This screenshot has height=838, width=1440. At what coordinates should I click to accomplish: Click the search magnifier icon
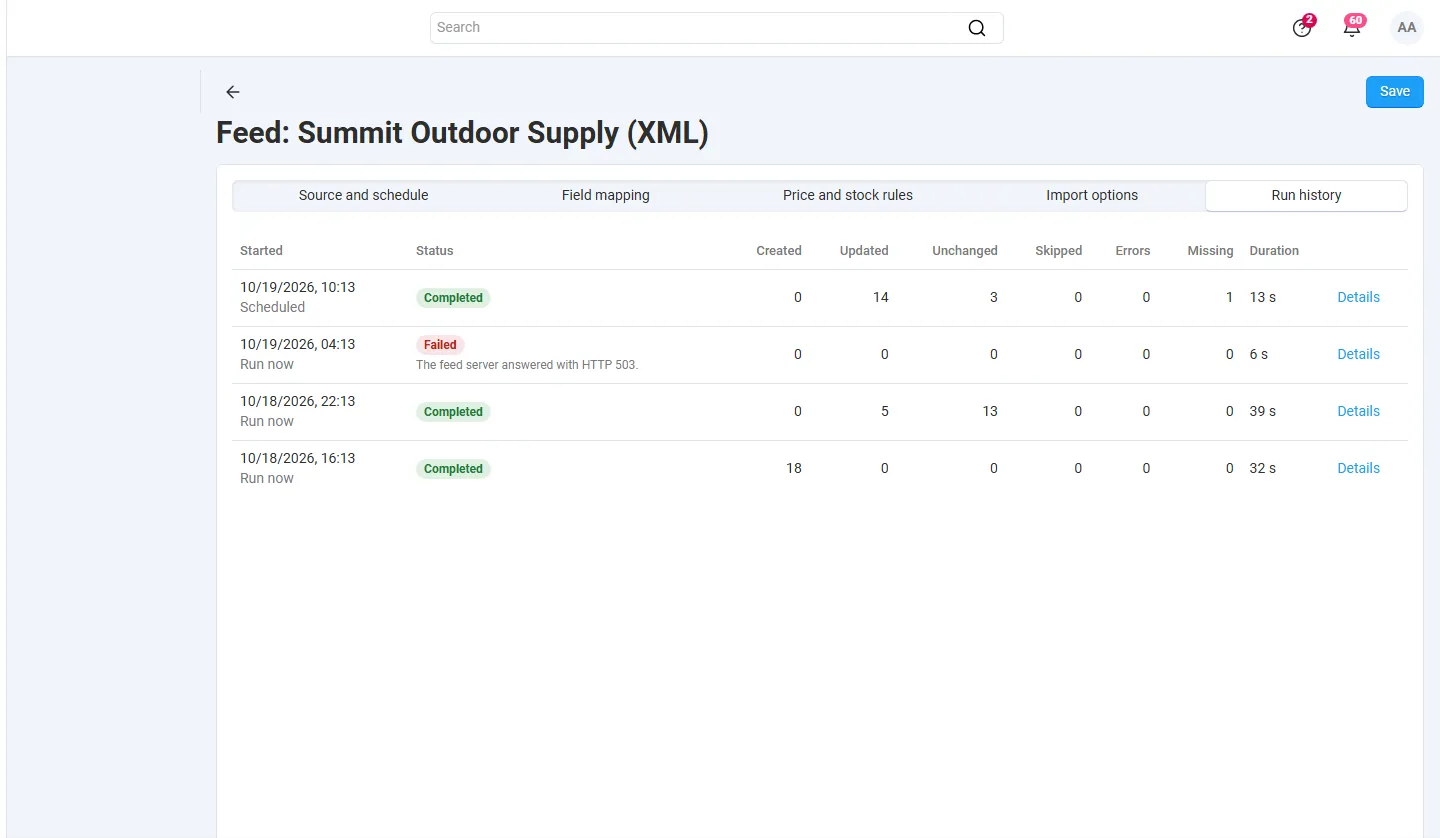[x=977, y=28]
